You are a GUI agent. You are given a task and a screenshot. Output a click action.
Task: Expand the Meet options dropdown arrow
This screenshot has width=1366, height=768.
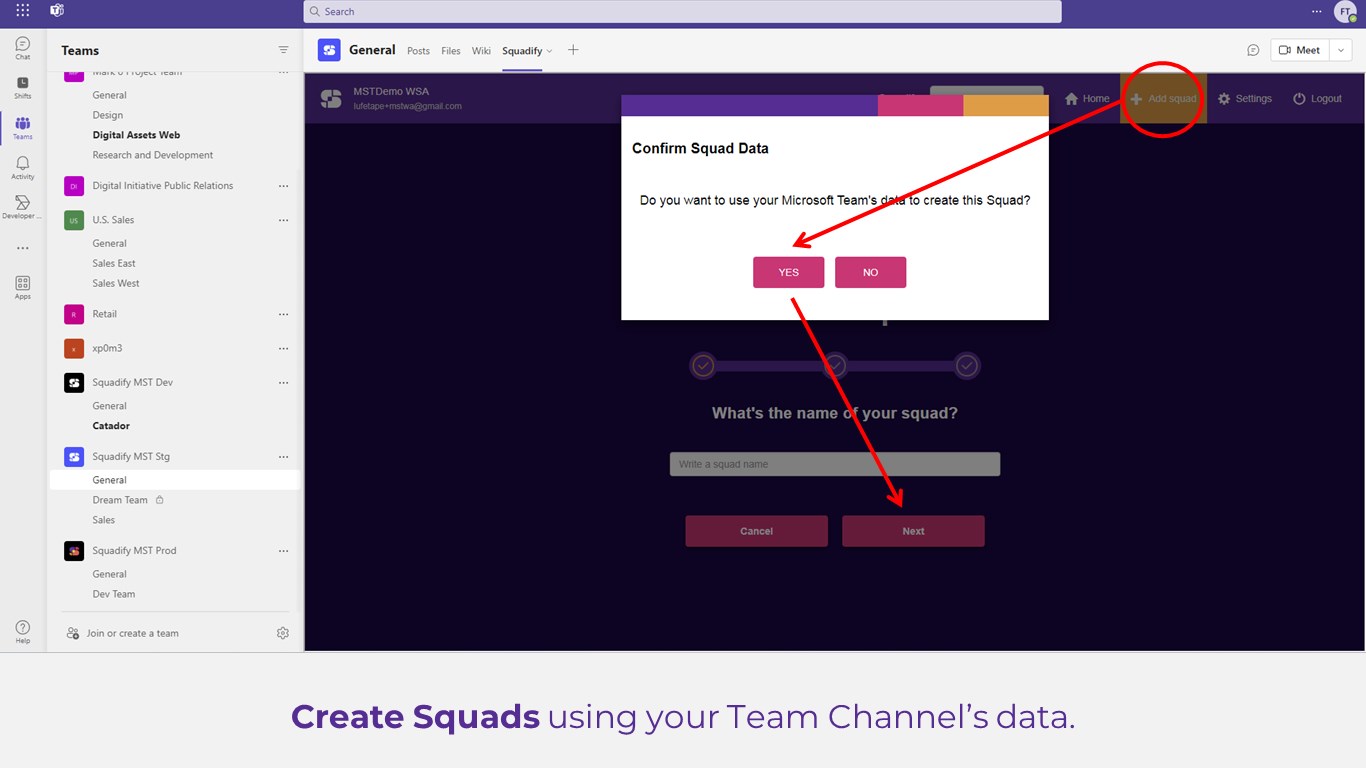[1341, 50]
